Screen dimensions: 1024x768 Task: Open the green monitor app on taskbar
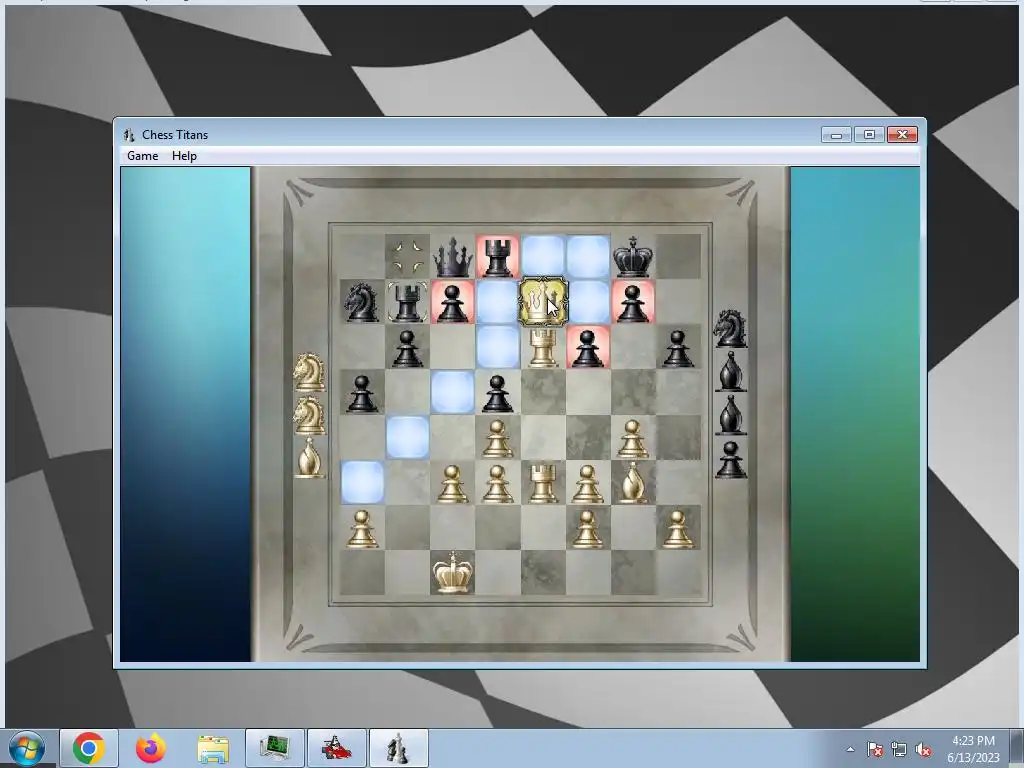pyautogui.click(x=275, y=748)
